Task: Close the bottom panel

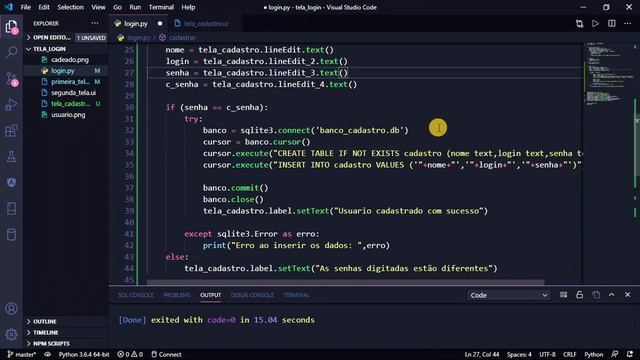Action: pos(627,295)
